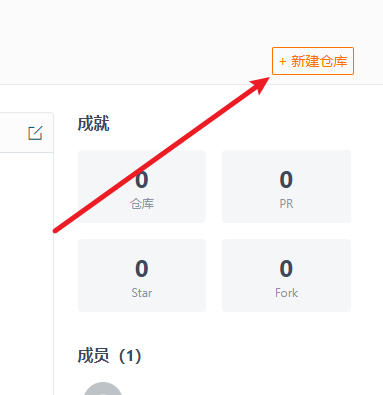383x395 pixels.
Task: Click the PR label text
Action: [x=286, y=204]
